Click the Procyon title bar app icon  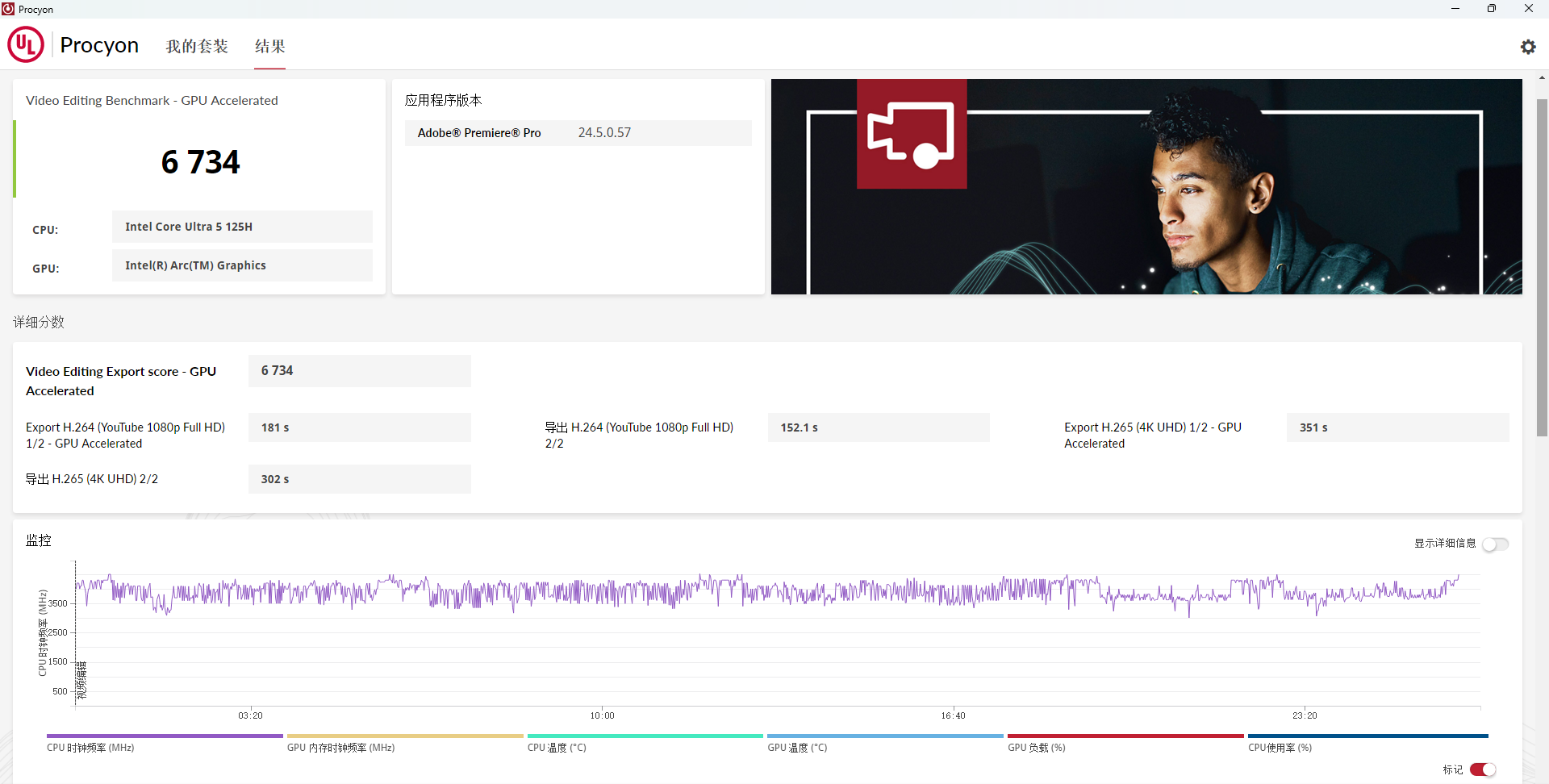[x=8, y=9]
